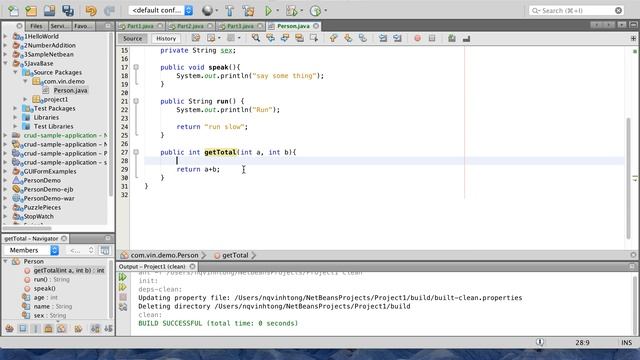Start Macro Recording red button
This screenshot has width=640, height=360.
(x=417, y=38)
